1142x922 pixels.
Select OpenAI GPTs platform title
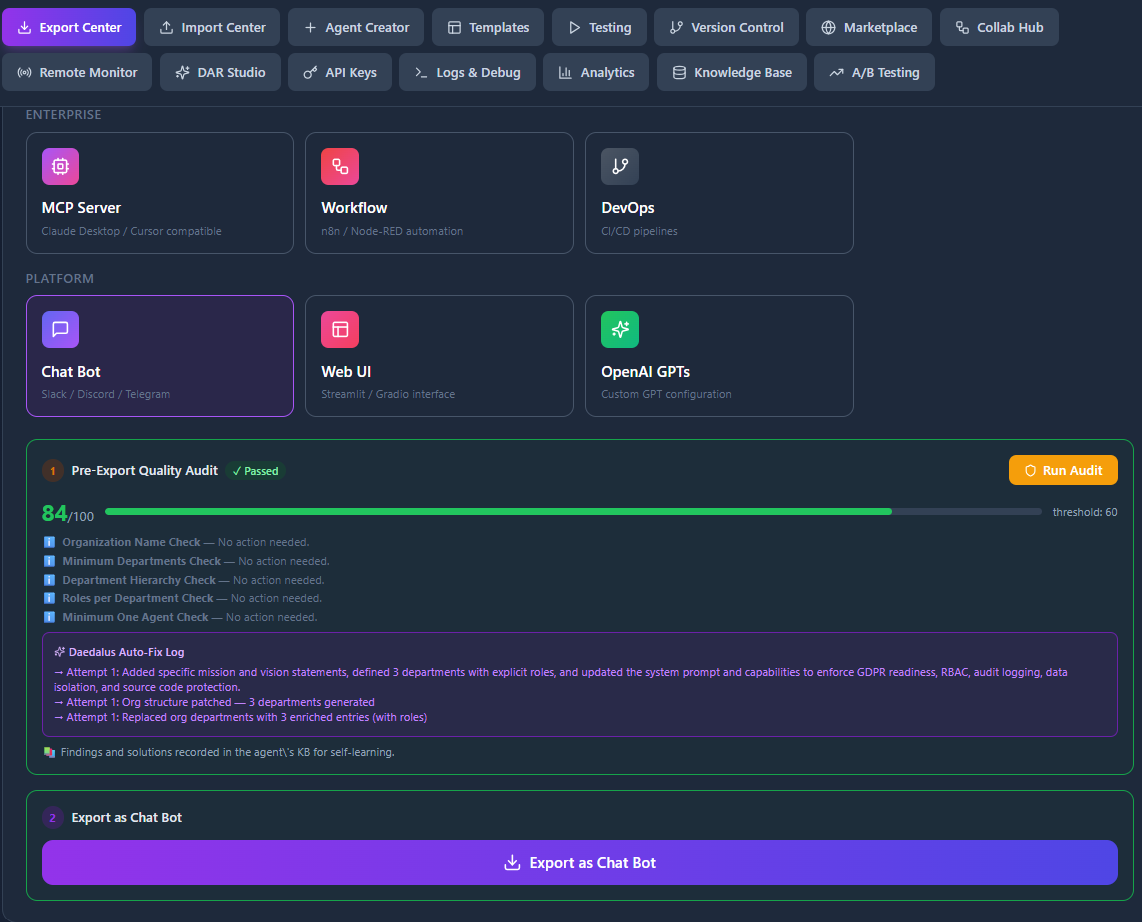[x=645, y=371]
